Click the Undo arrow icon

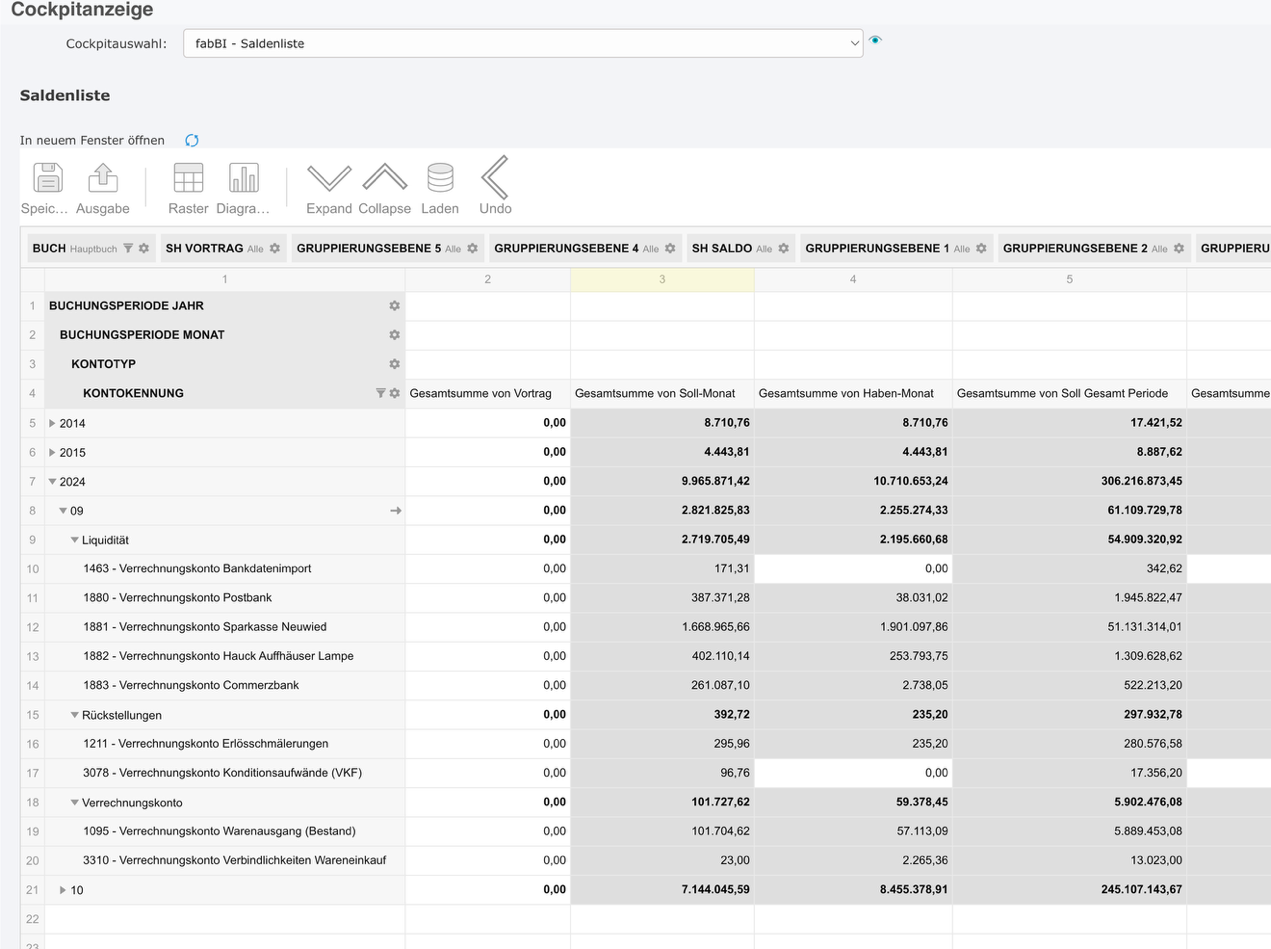tap(495, 178)
